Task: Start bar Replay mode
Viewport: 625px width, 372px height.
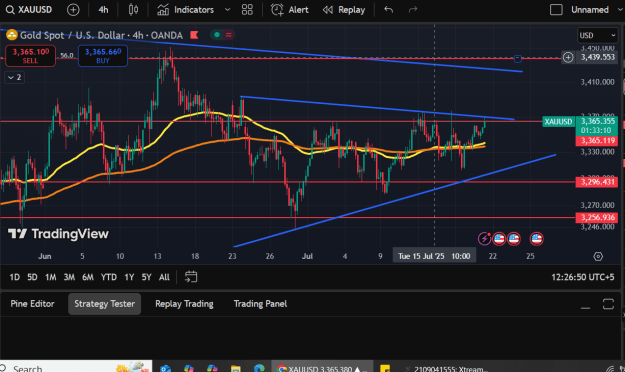Action: point(344,10)
